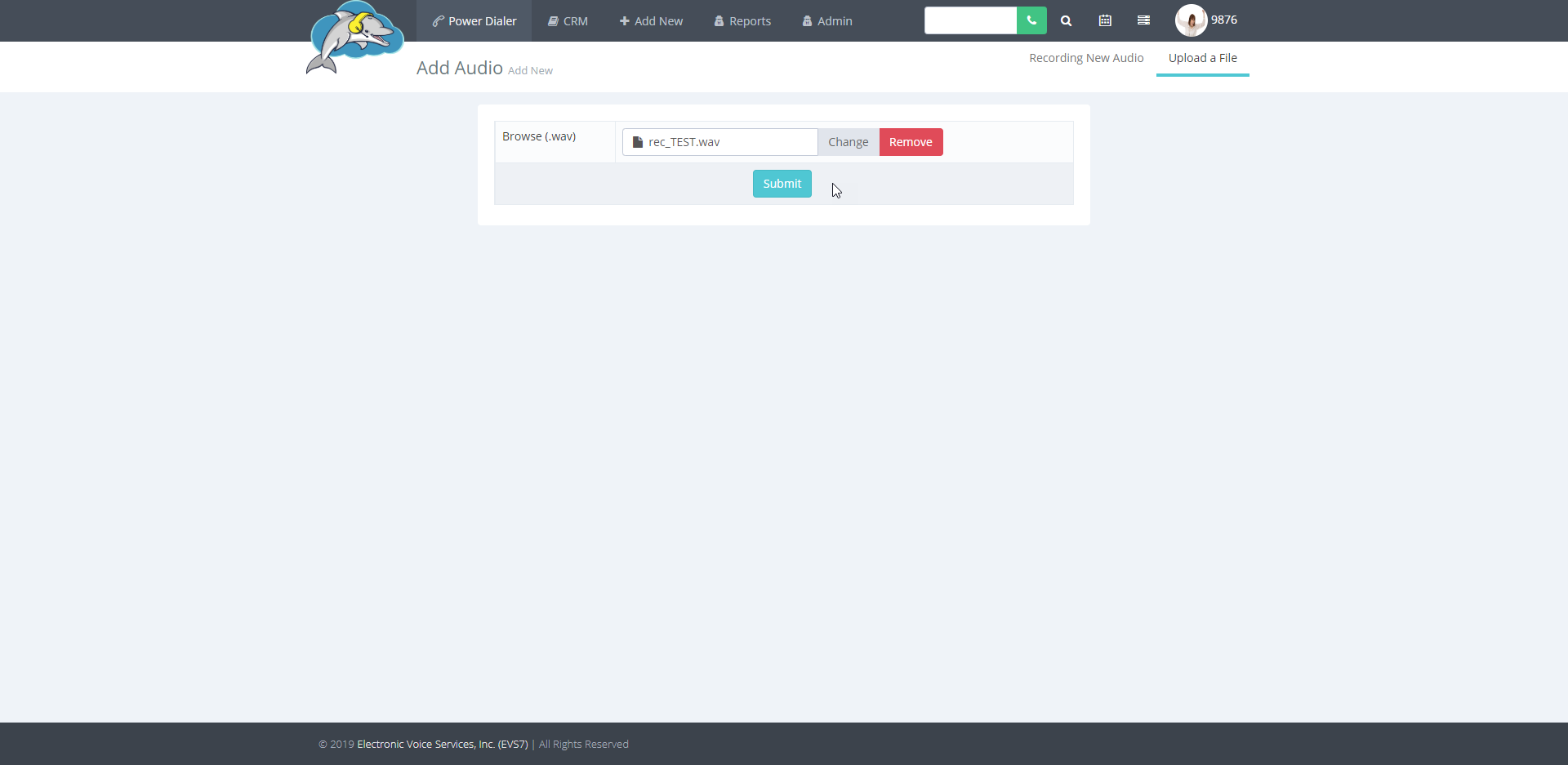This screenshot has width=1568, height=765.
Task: Submit the audio upload
Action: pos(782,184)
